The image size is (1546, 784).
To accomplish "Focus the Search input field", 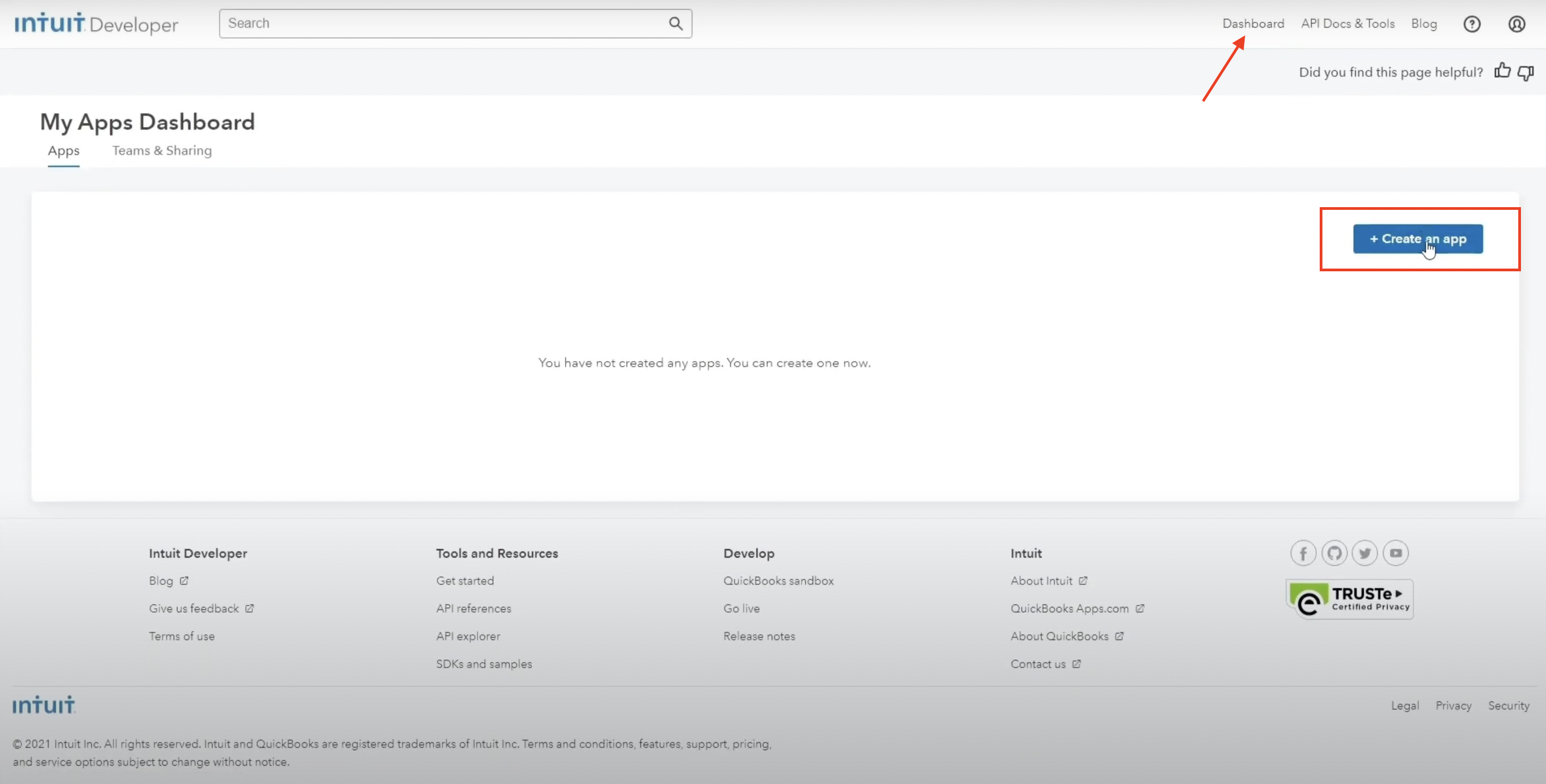I will pos(444,23).
